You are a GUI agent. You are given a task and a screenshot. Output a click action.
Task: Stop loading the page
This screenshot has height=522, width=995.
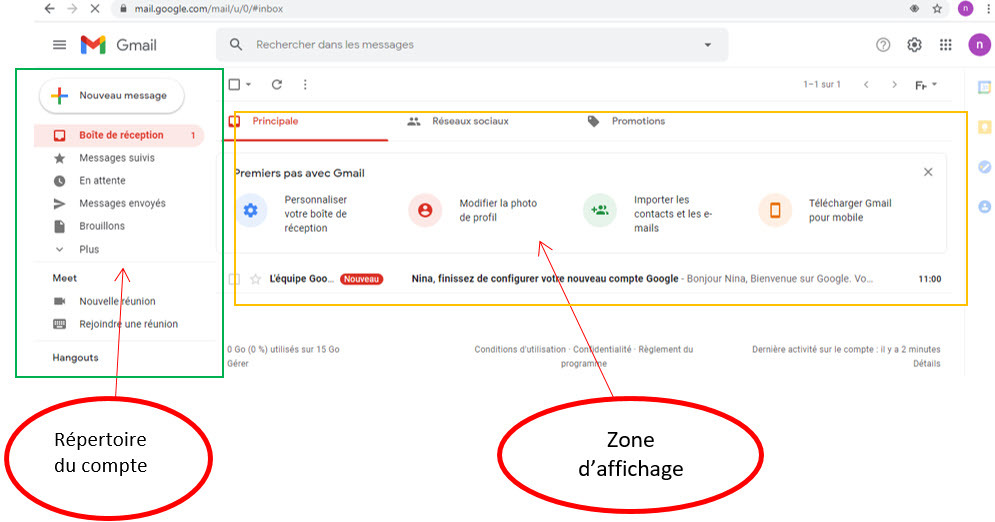[x=95, y=9]
